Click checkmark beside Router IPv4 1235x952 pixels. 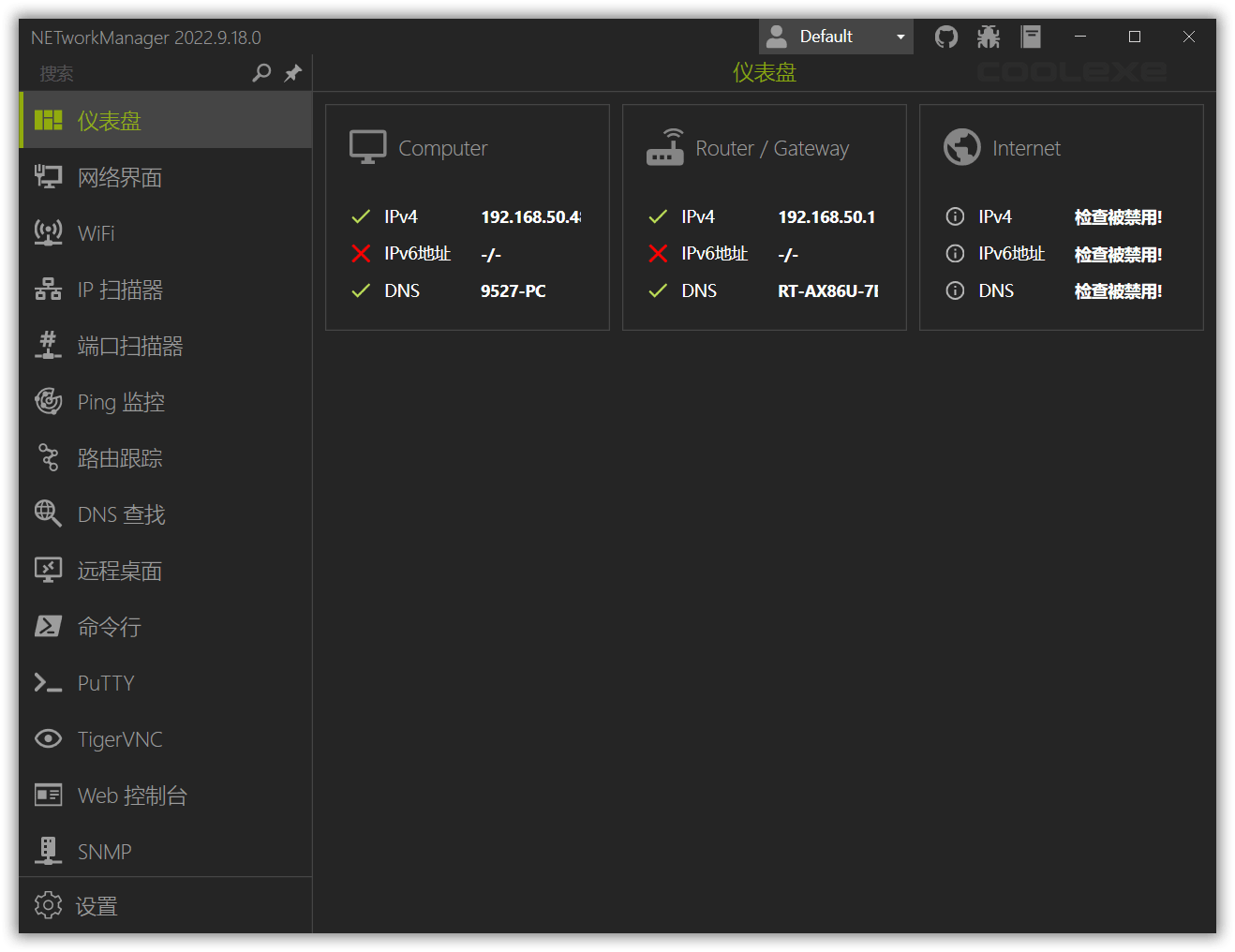658,216
